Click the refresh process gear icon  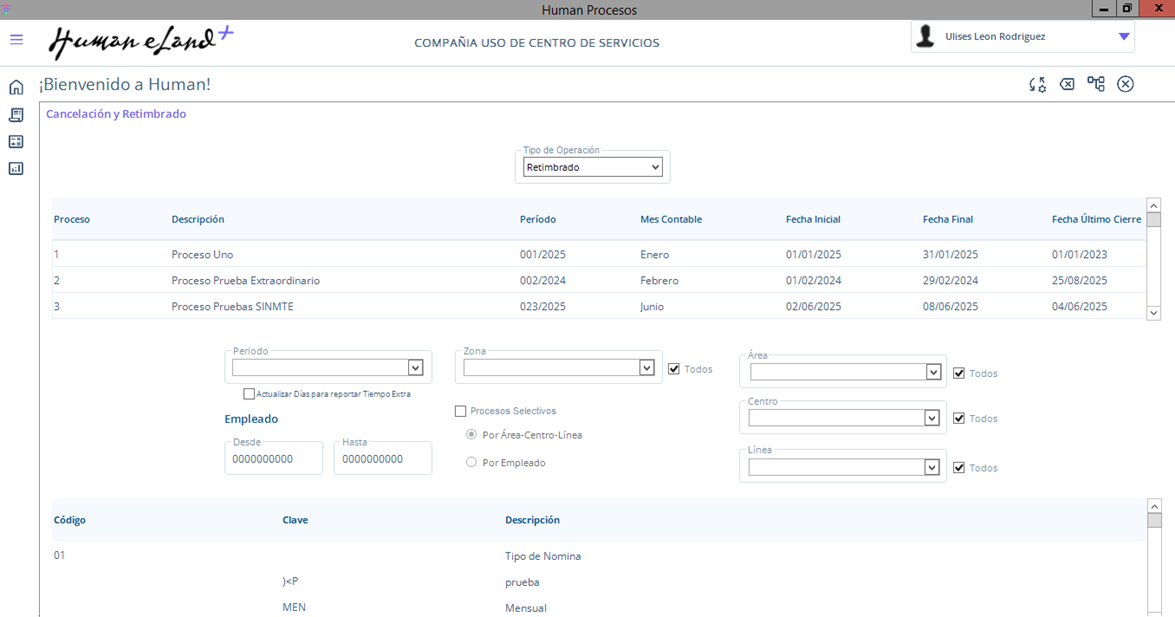click(1038, 85)
